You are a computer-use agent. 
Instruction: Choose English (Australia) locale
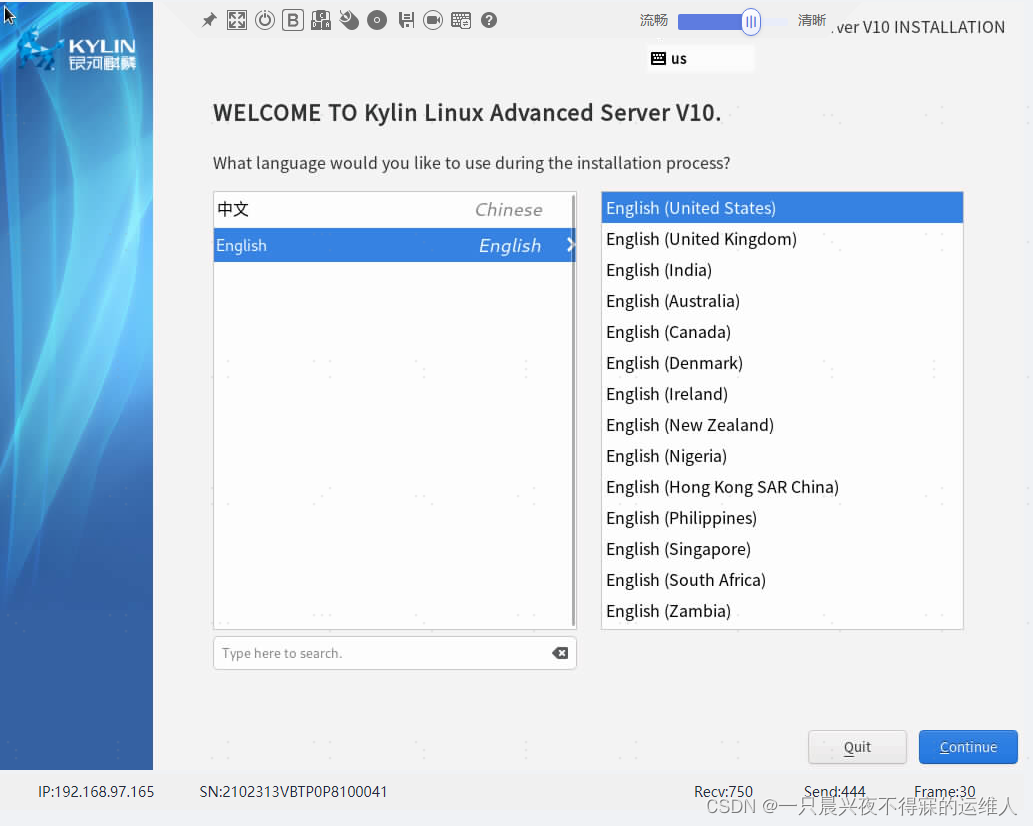coord(782,301)
